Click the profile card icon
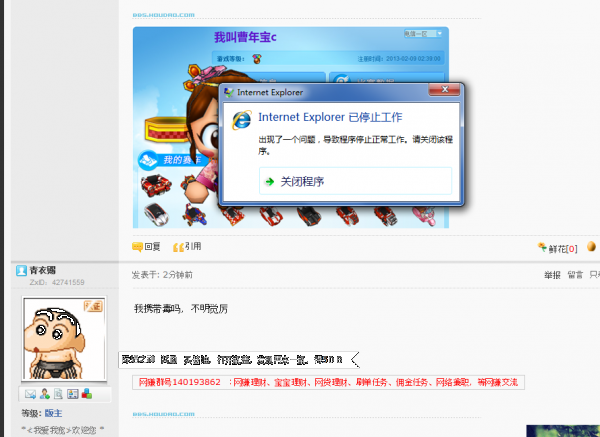The width and height of the screenshot is (600, 437). click(72, 394)
